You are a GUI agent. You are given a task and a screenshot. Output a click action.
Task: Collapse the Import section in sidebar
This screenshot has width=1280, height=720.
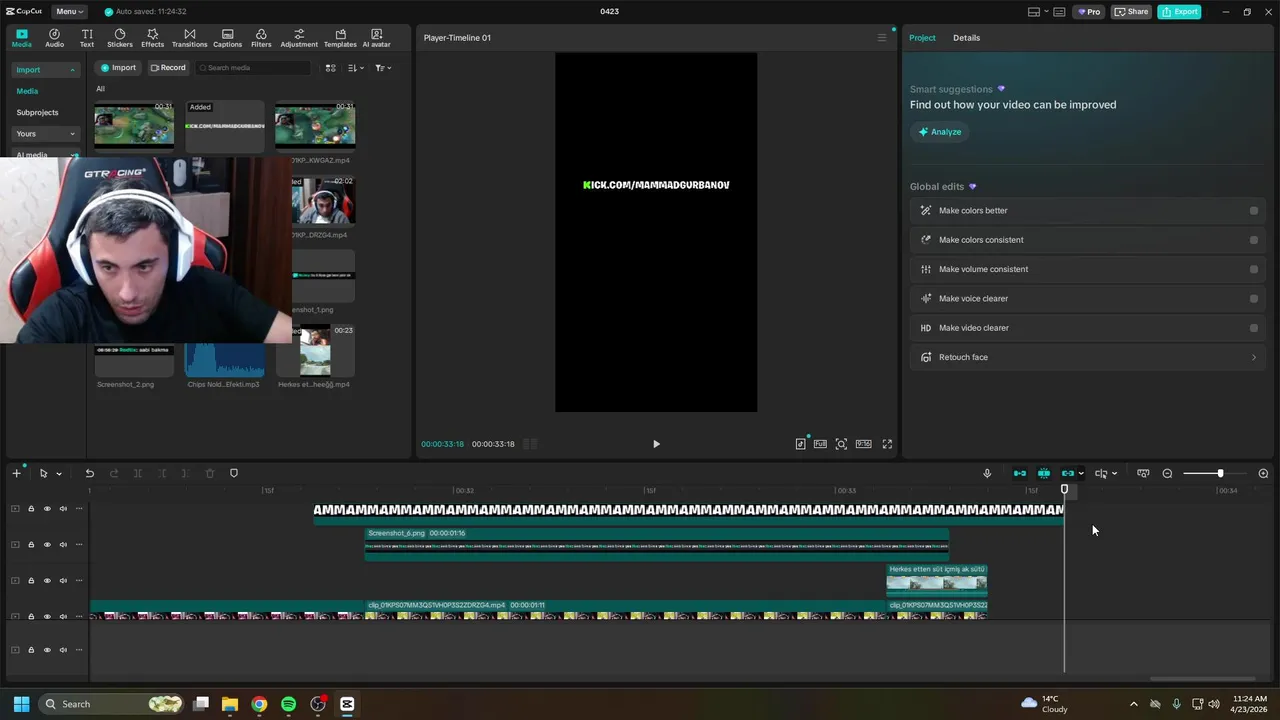coord(72,70)
